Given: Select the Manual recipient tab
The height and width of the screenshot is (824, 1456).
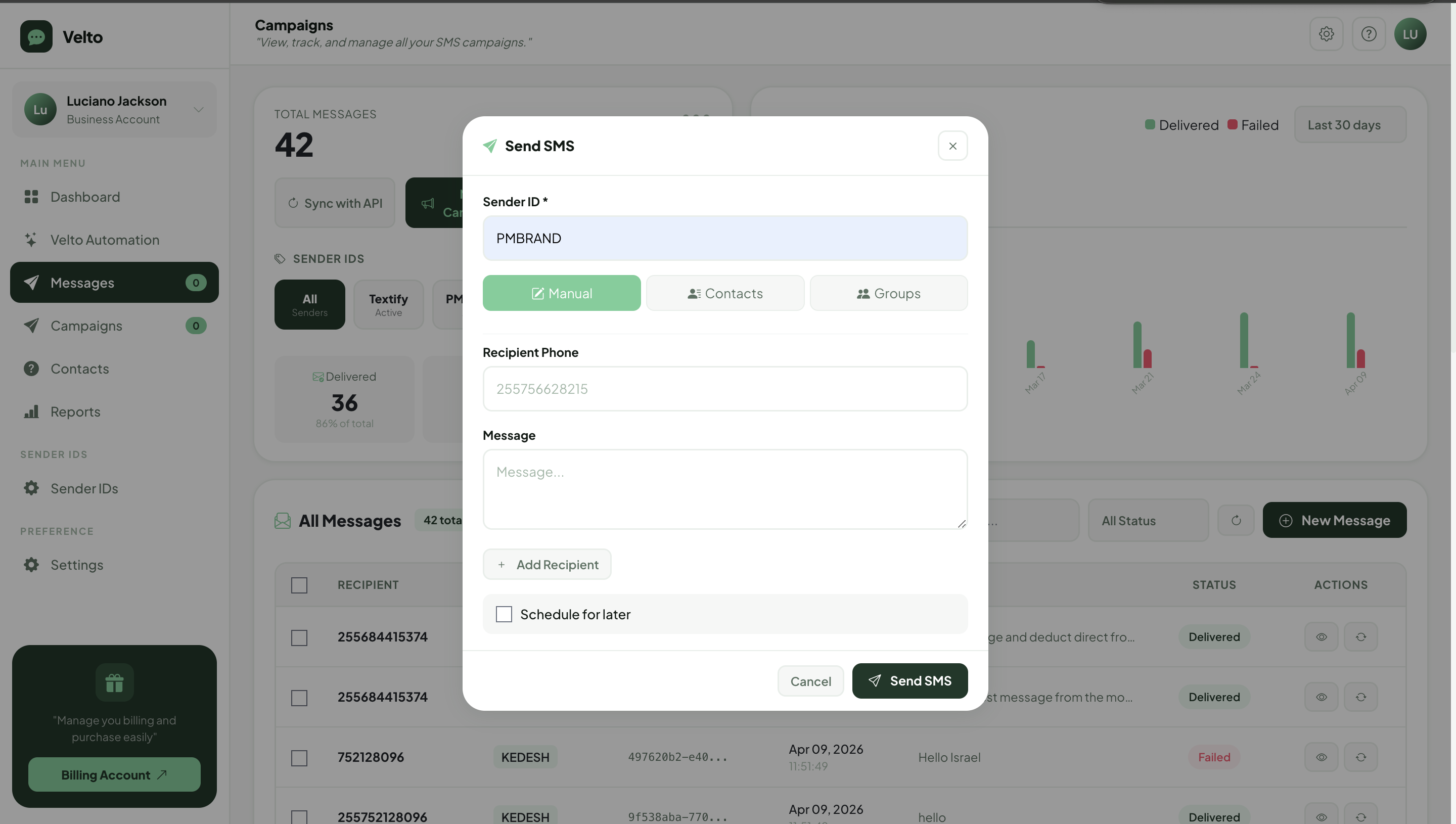Looking at the screenshot, I should click(561, 293).
